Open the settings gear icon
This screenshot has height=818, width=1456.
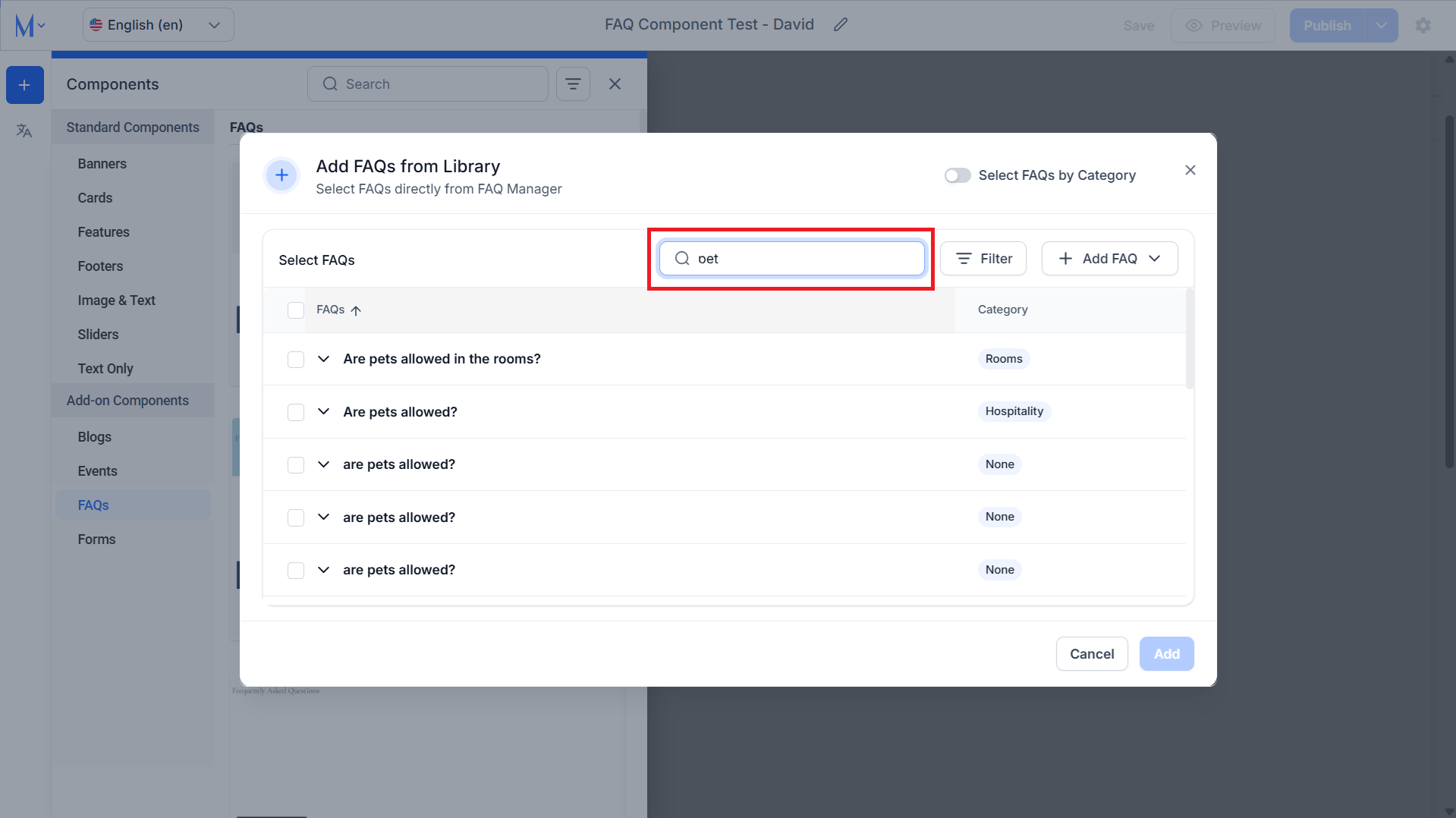click(x=1423, y=26)
